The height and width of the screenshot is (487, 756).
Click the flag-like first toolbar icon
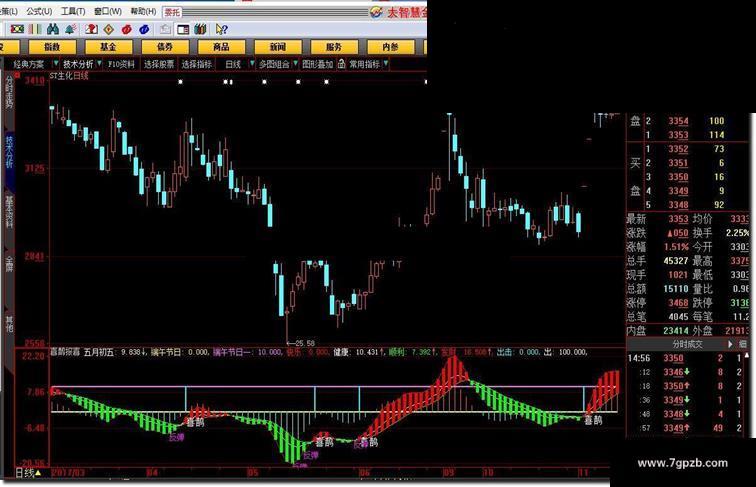(17, 29)
